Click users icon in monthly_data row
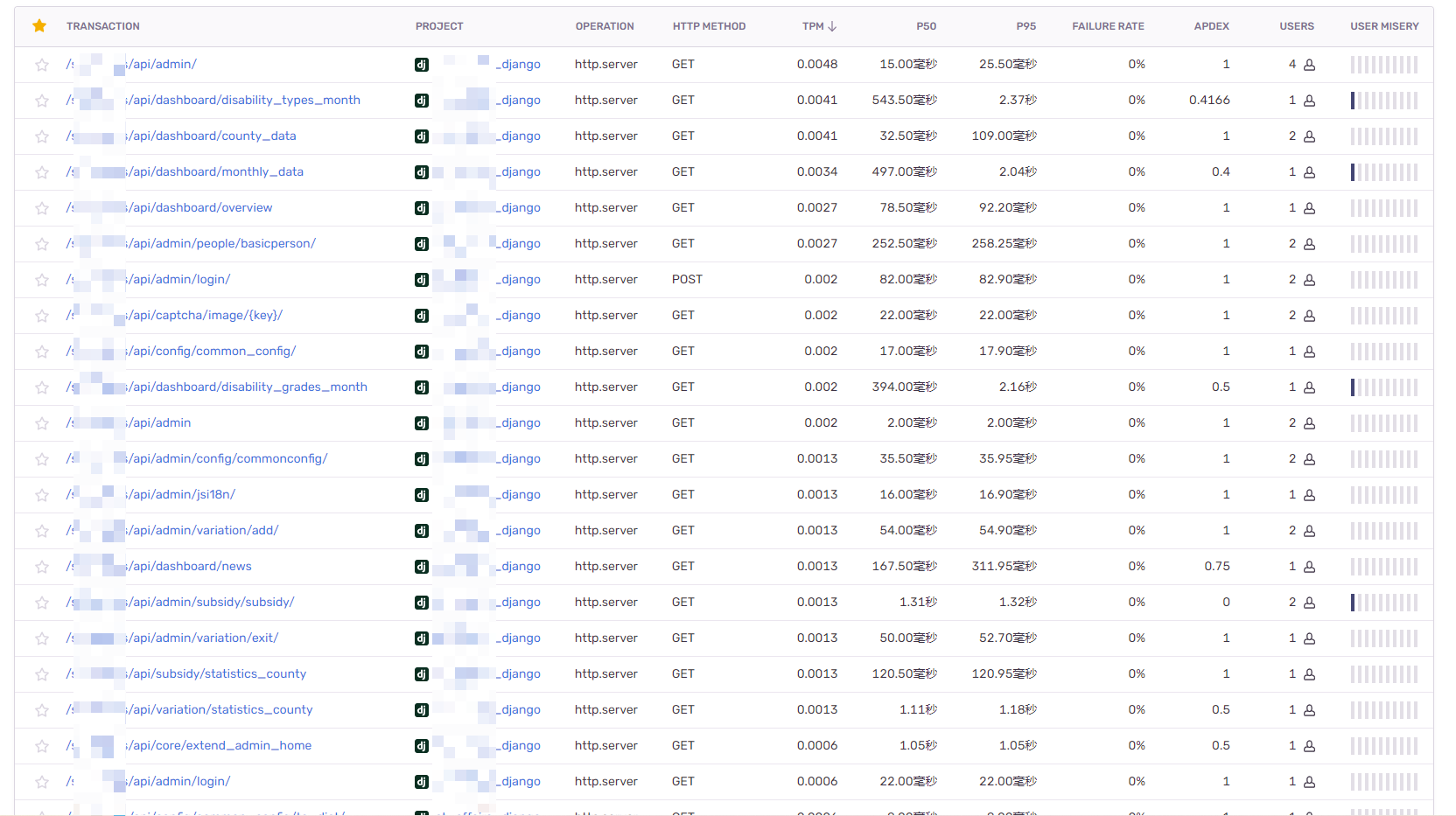The width and height of the screenshot is (1456, 816). 1309,172
